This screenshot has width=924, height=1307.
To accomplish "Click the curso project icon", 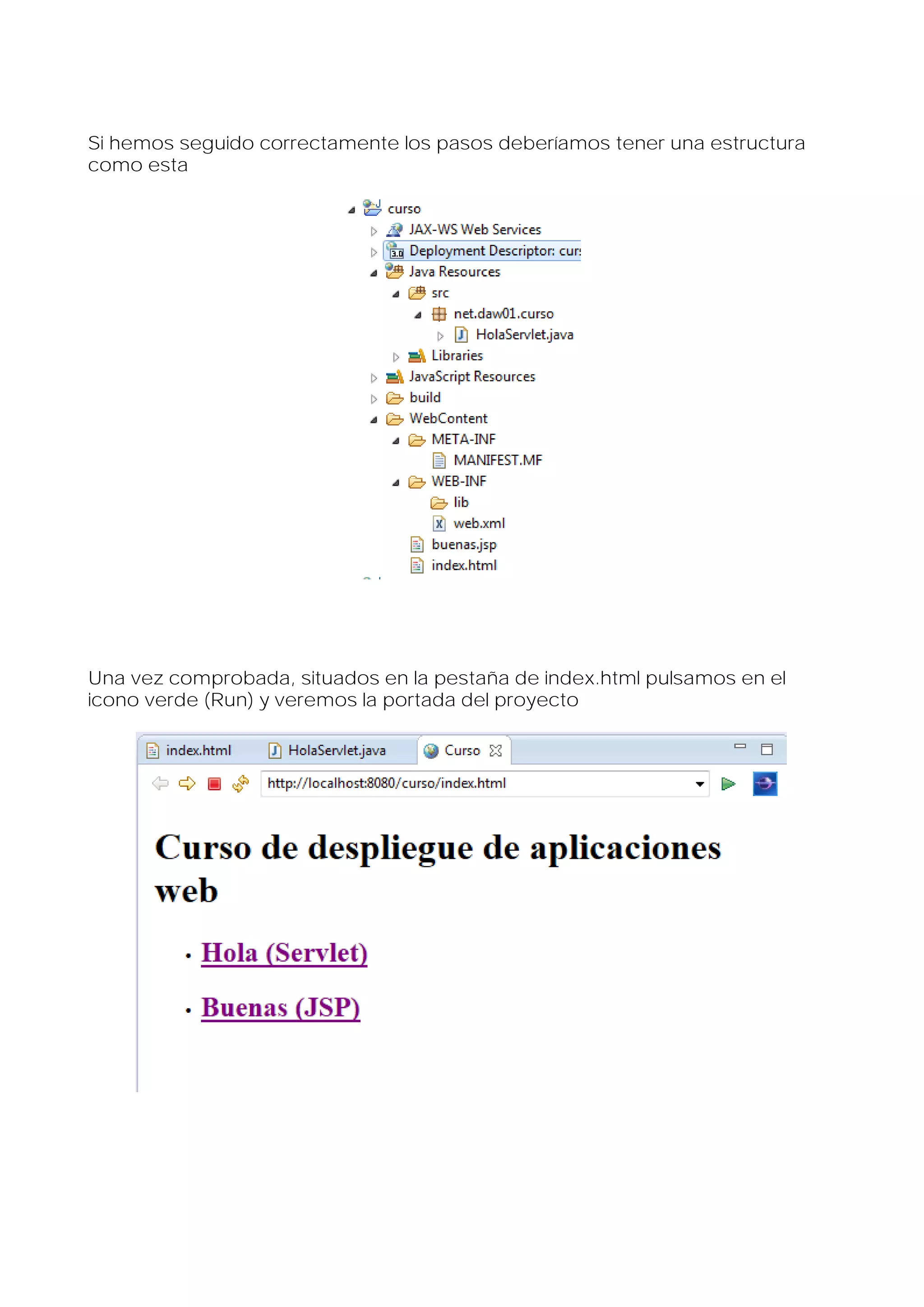I will (x=372, y=208).
